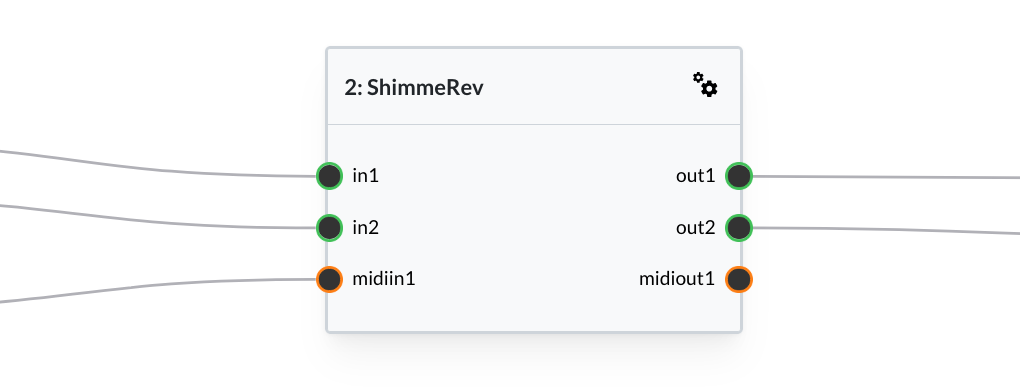Select the midiout1 orange MIDI output port
Image resolution: width=1020 pixels, height=388 pixels.
click(x=739, y=279)
